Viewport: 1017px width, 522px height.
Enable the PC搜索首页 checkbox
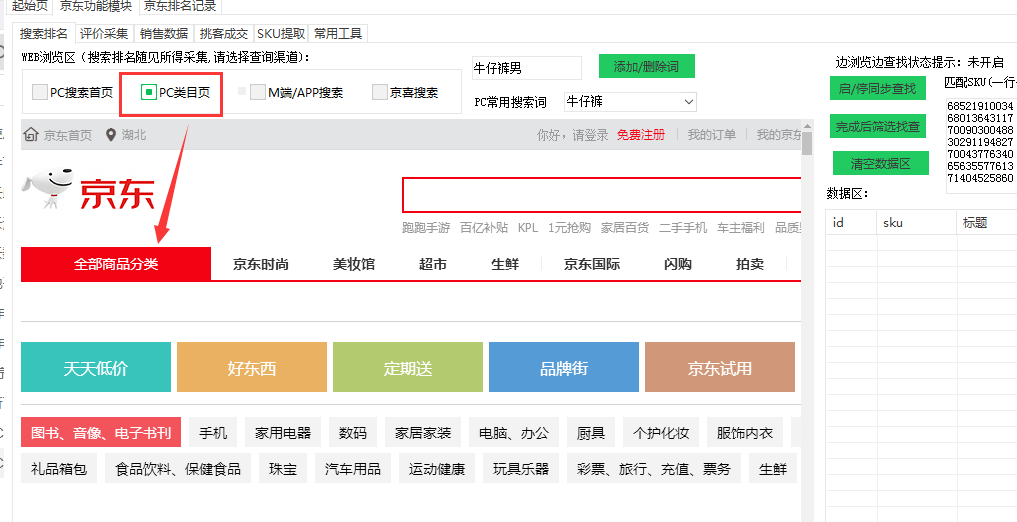(x=40, y=92)
